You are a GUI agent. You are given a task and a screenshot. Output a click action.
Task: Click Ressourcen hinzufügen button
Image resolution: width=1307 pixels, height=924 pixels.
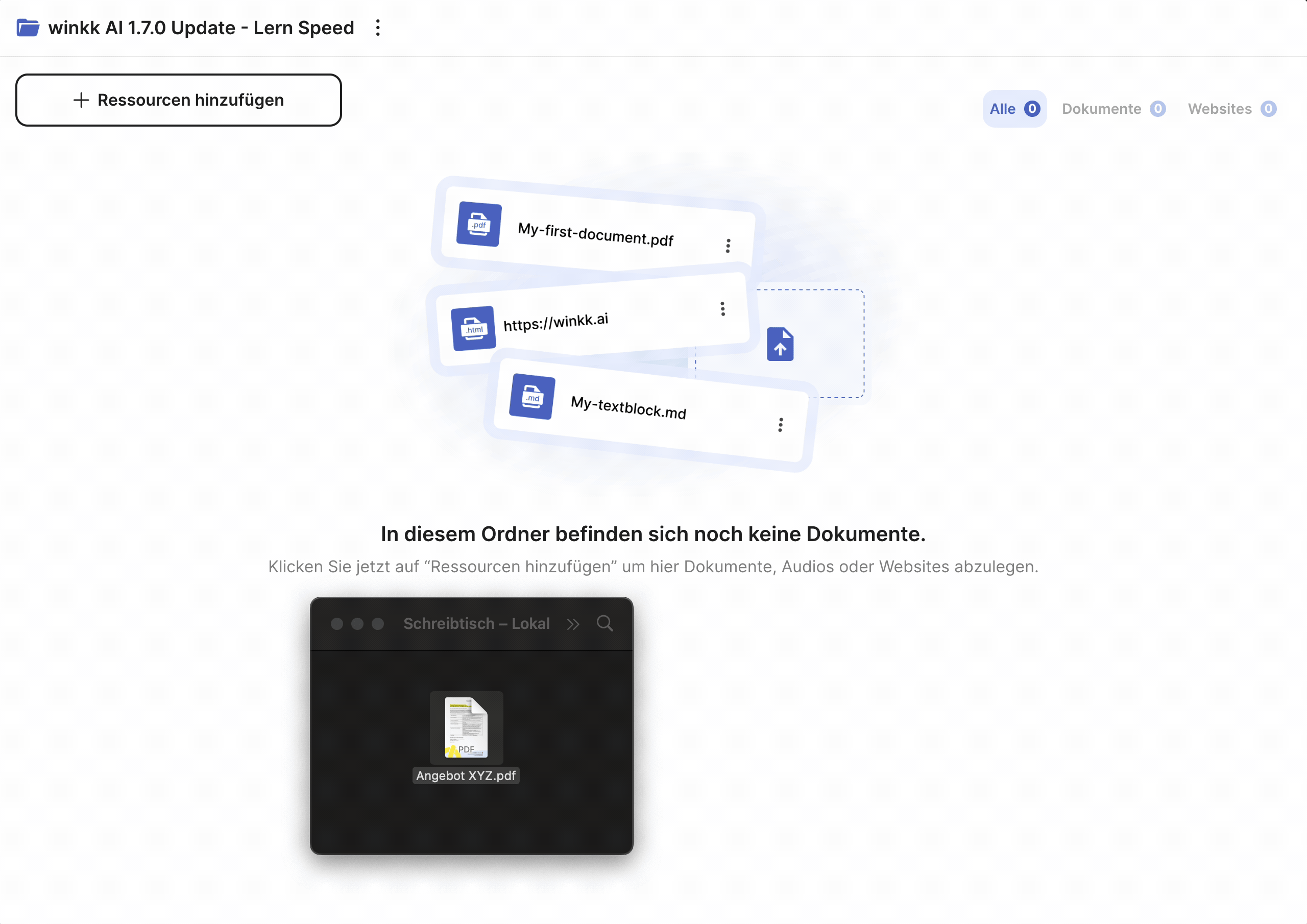(178, 100)
